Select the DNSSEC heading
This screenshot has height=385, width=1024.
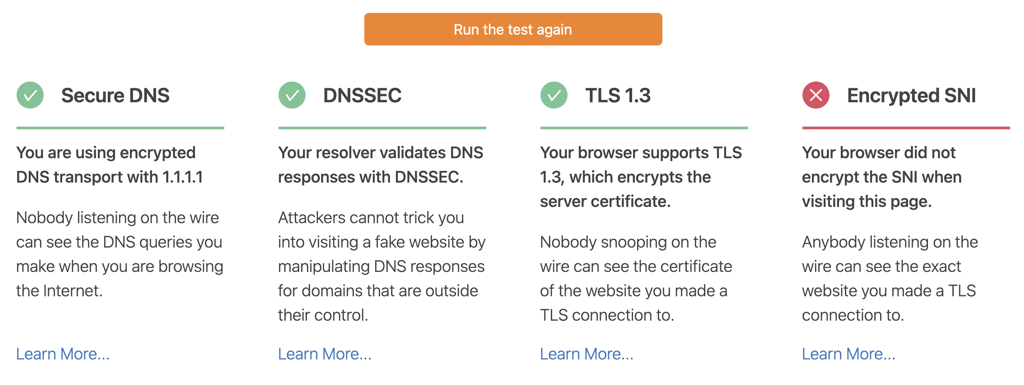[362, 96]
